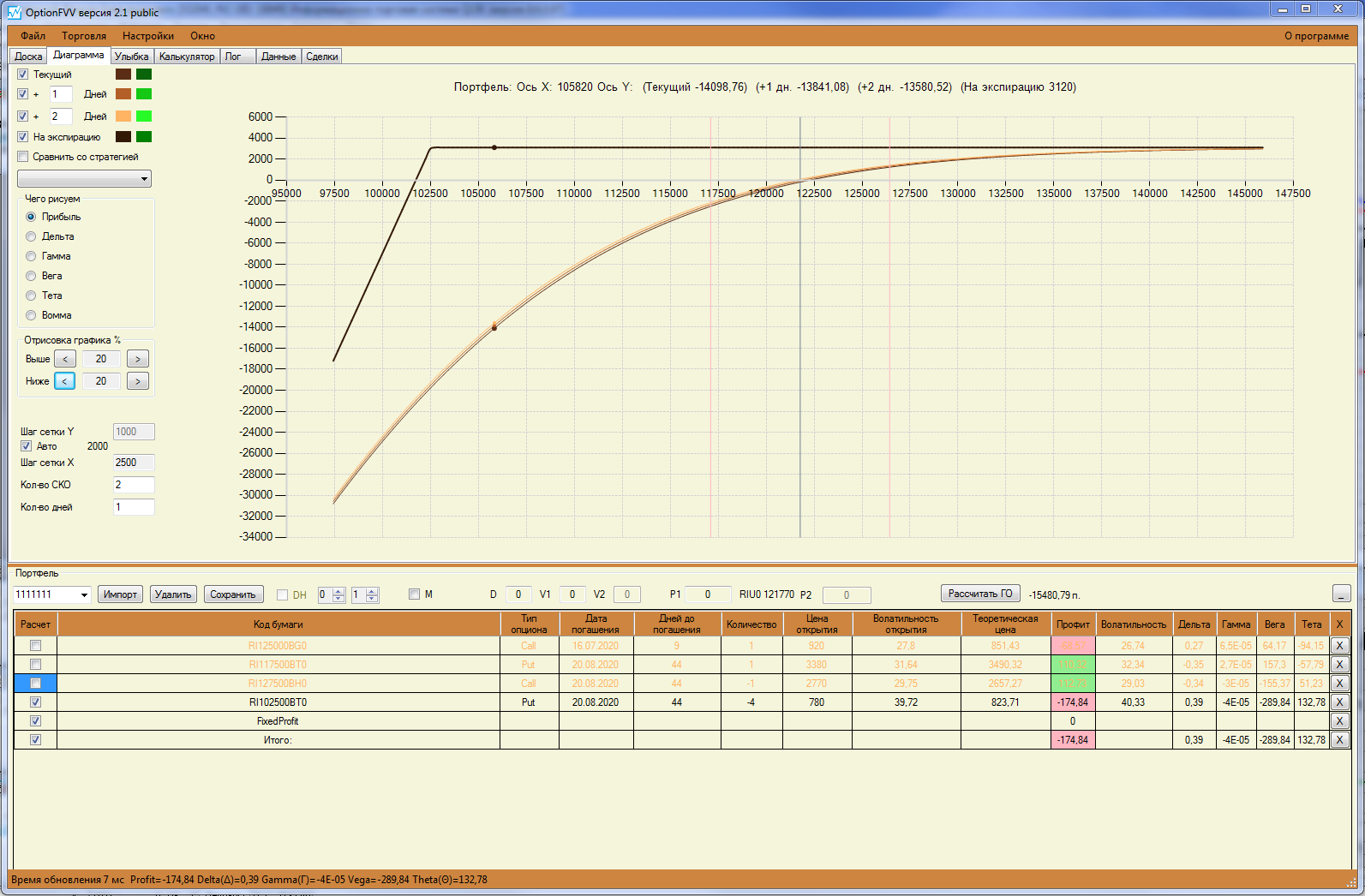Click the Сохранить button
This screenshot has width=1365, height=896.
click(233, 594)
